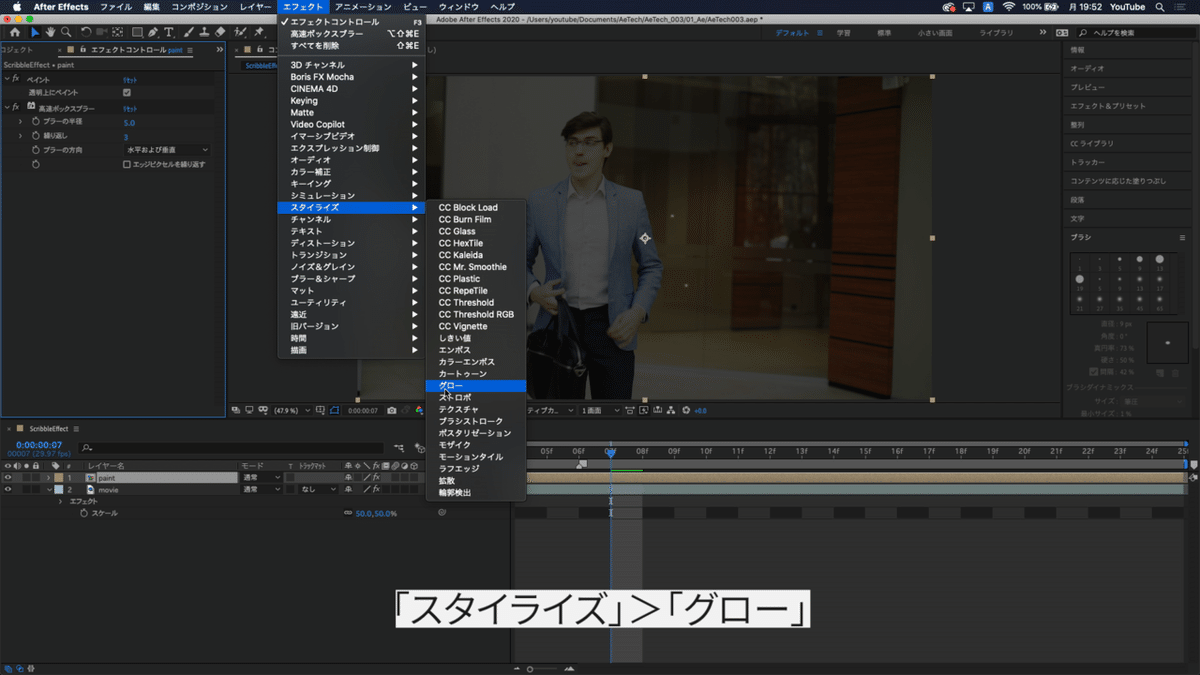Select the Selection arrow tool
This screenshot has height=675, width=1200.
coord(35,32)
